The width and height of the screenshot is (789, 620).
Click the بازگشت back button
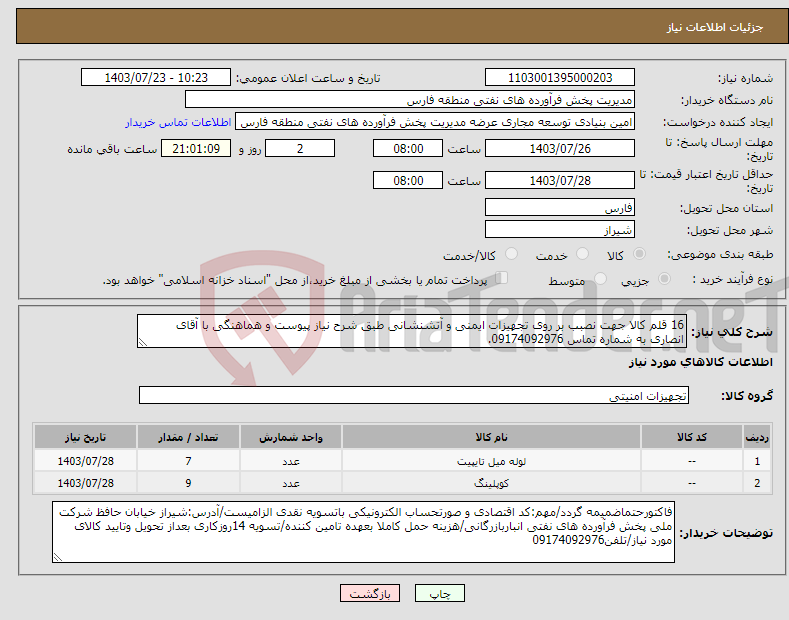coord(370,594)
